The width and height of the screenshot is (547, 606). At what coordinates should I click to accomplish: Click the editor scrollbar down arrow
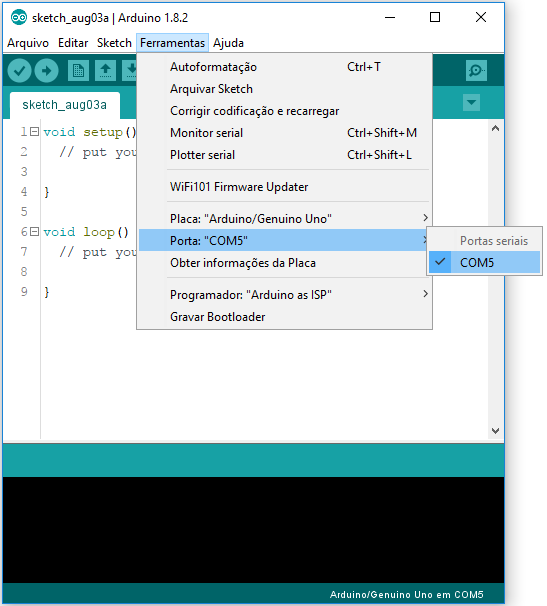pos(495,431)
